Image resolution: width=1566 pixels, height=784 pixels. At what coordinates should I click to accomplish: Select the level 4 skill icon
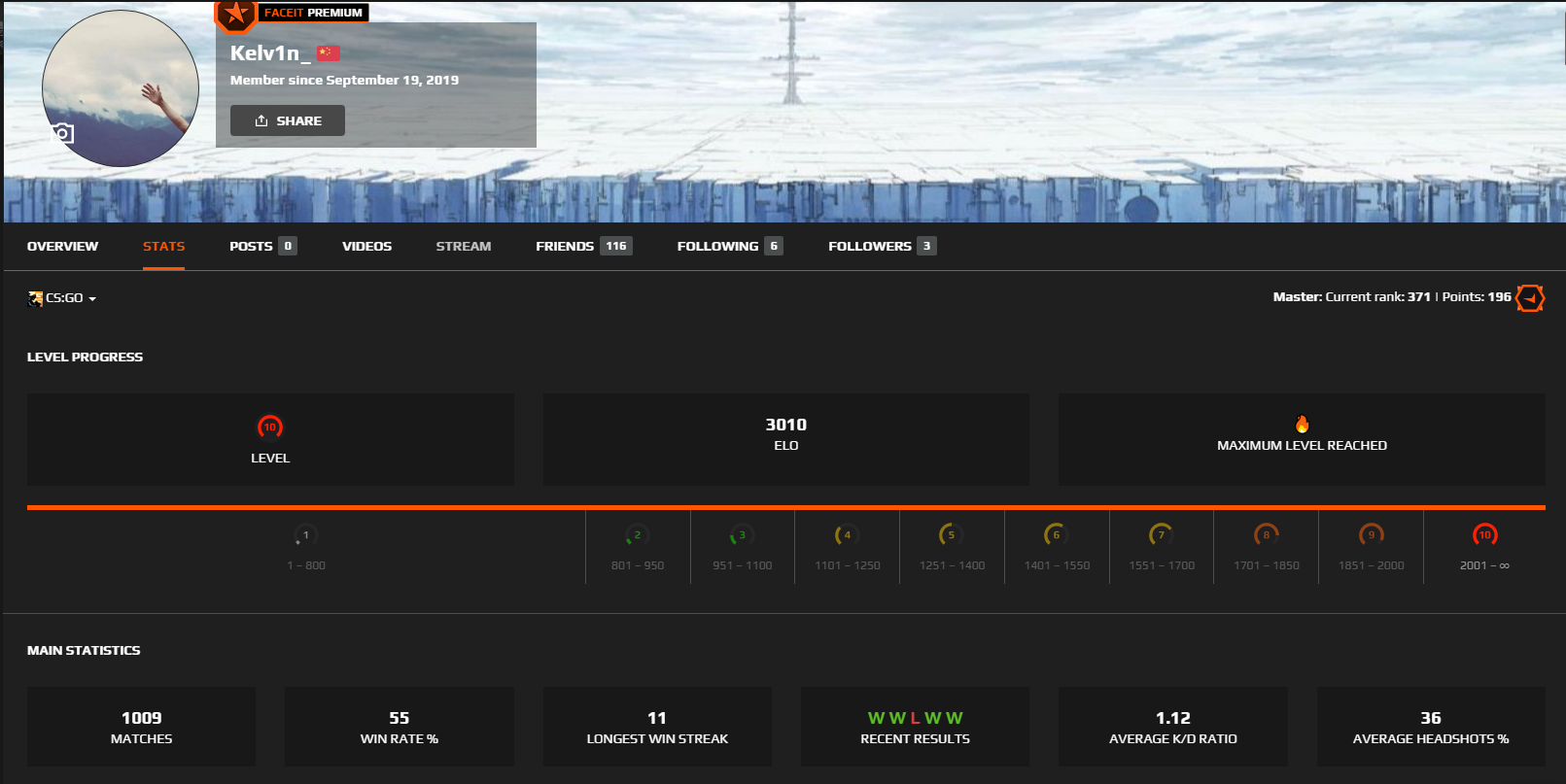point(847,535)
